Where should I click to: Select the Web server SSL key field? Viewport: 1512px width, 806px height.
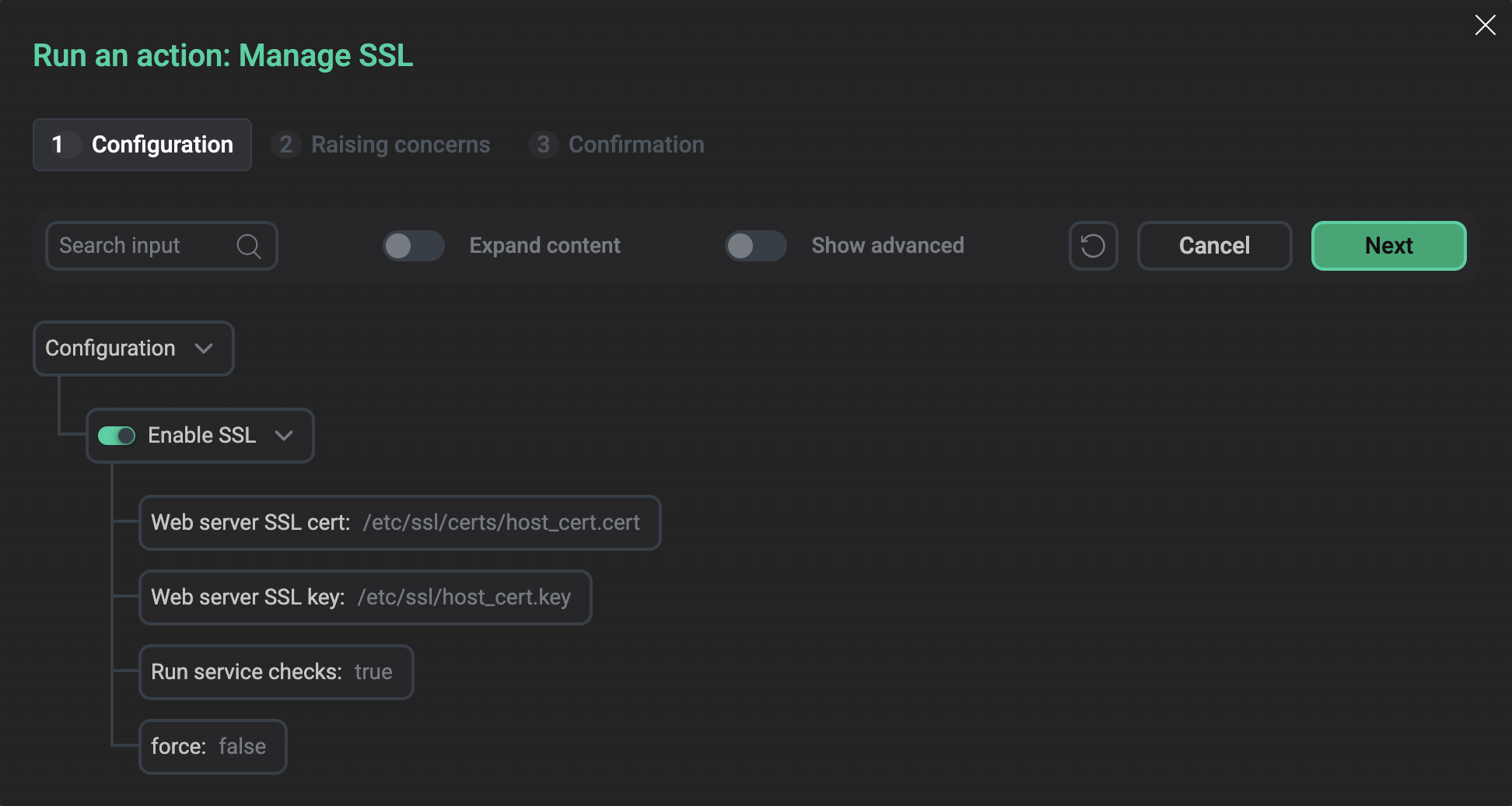point(365,597)
